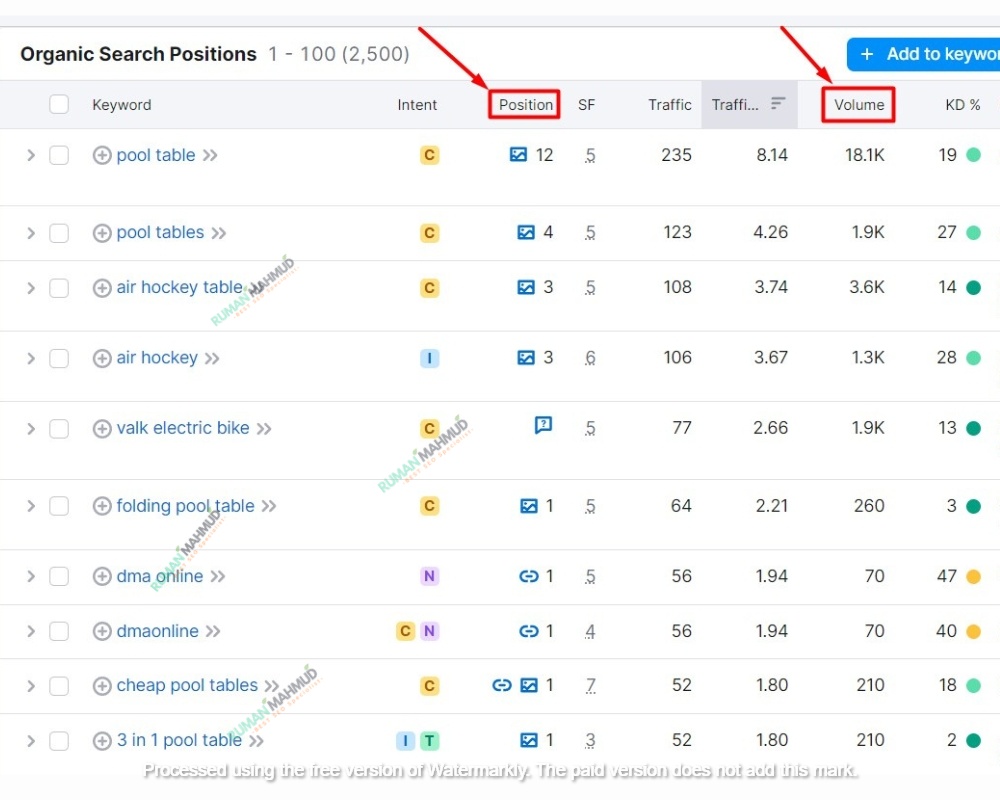This screenshot has width=1000, height=800.
Task: Click the FAQ icon next to "valk electric bike"
Action: click(x=543, y=425)
